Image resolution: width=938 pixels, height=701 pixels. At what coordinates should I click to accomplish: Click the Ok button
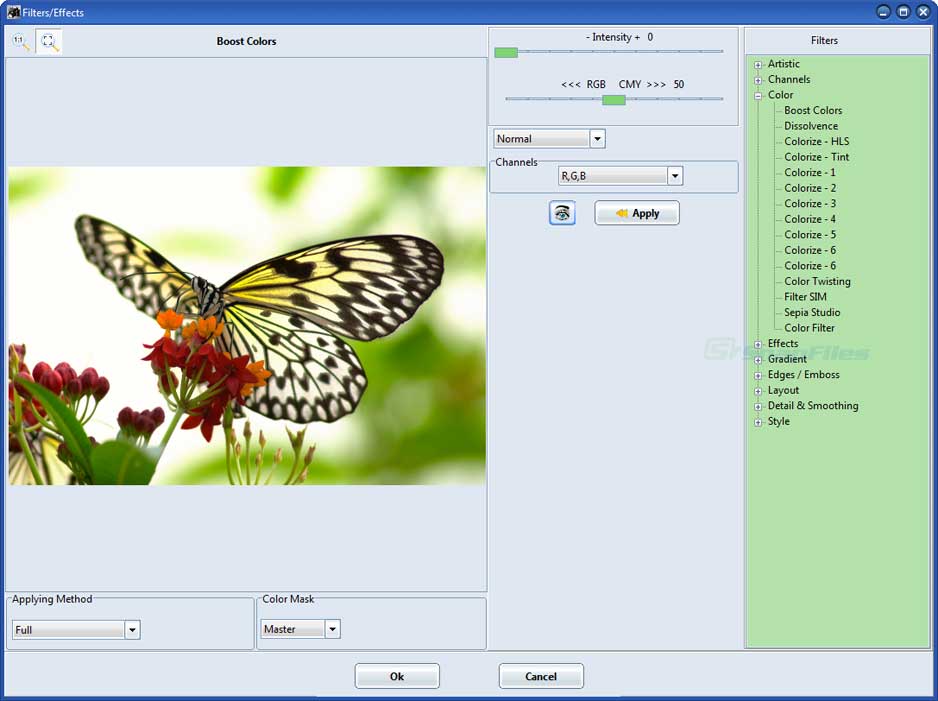396,675
